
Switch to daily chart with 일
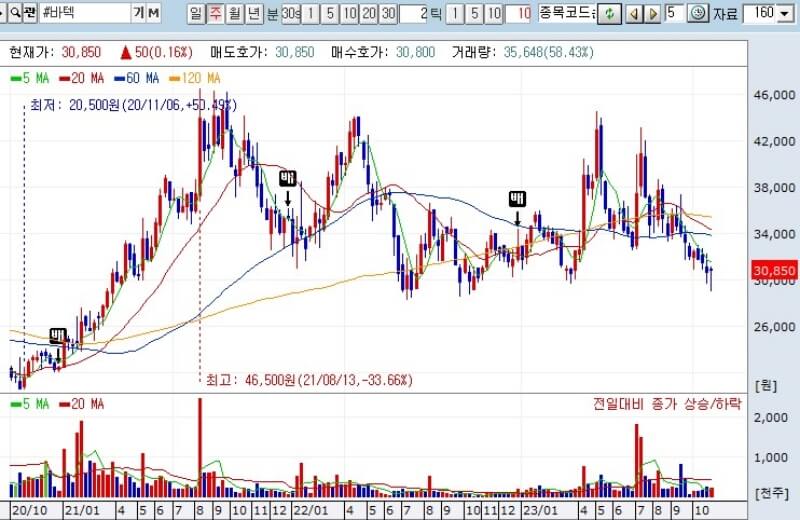click(x=196, y=13)
